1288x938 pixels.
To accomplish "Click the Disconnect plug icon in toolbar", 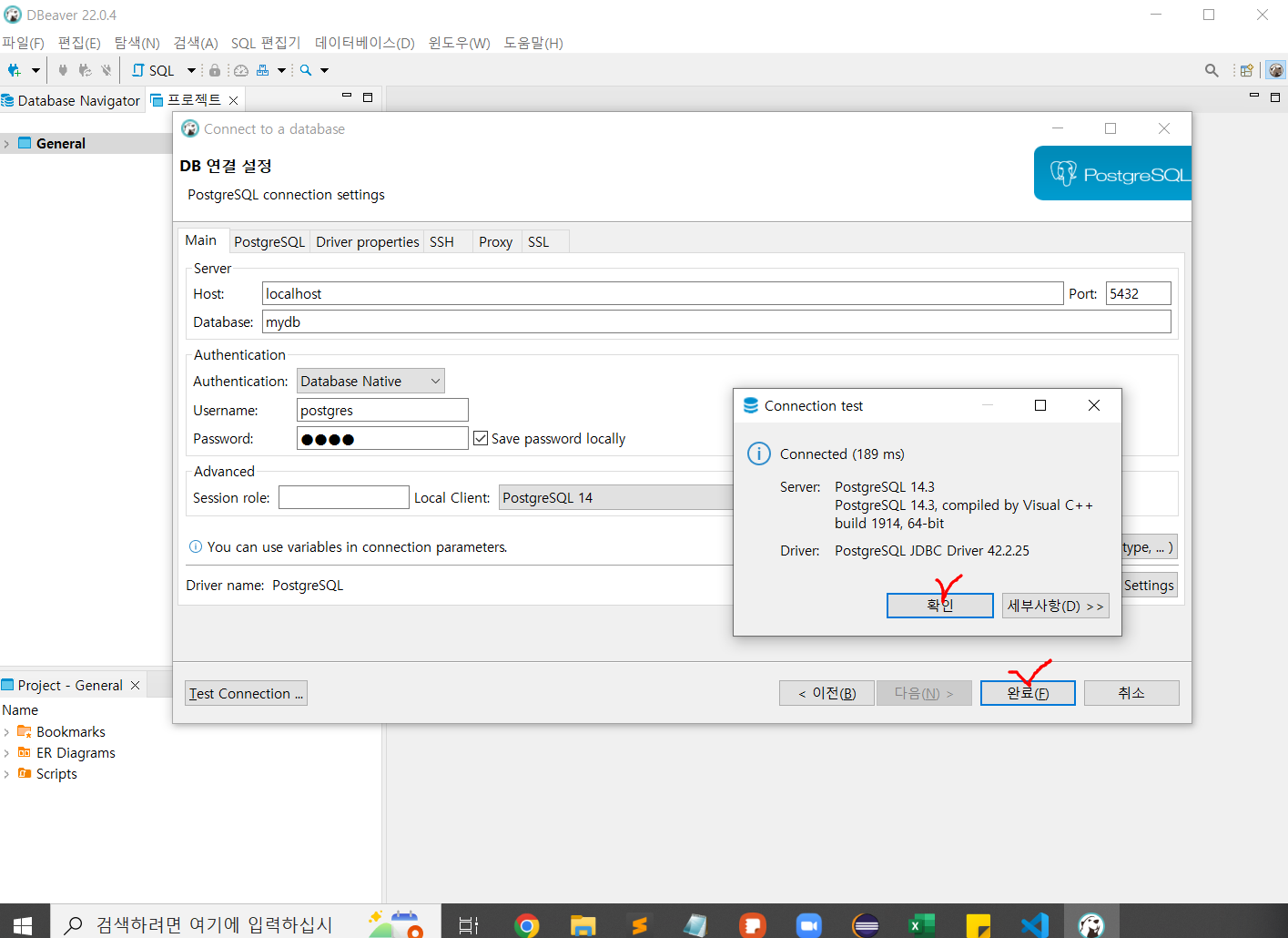I will click(106, 70).
